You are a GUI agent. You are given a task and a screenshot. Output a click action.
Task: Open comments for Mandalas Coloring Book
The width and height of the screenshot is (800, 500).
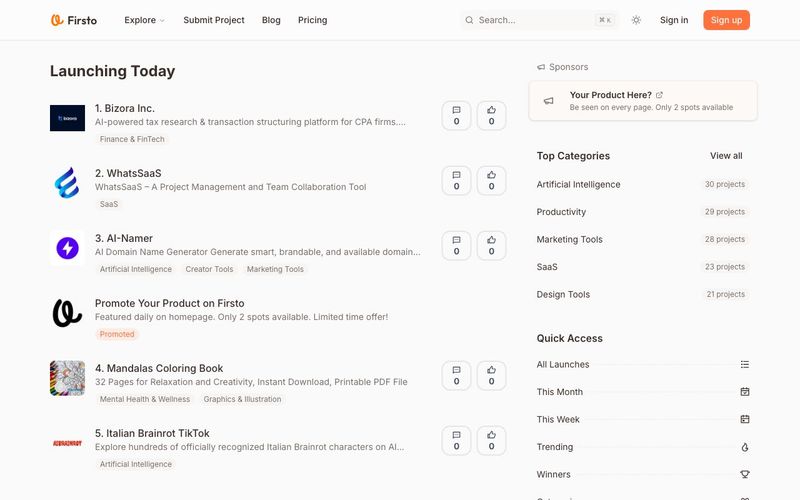(x=456, y=376)
